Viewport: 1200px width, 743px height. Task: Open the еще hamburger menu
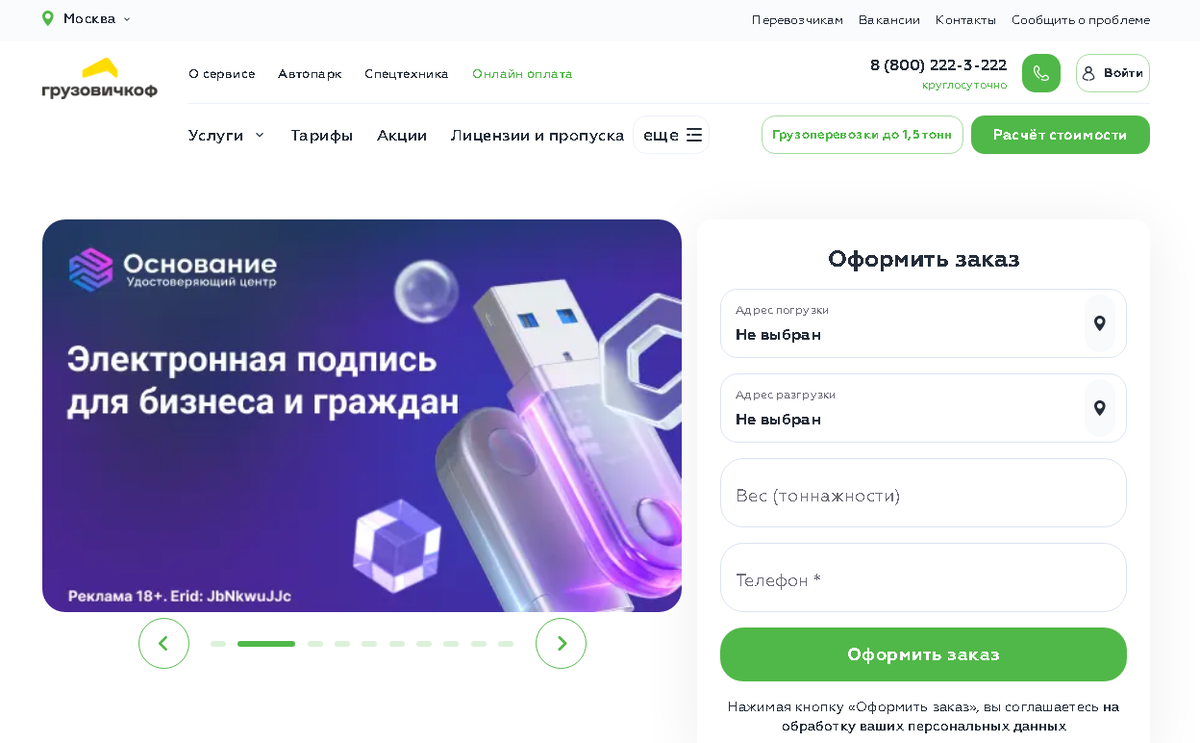click(x=672, y=135)
